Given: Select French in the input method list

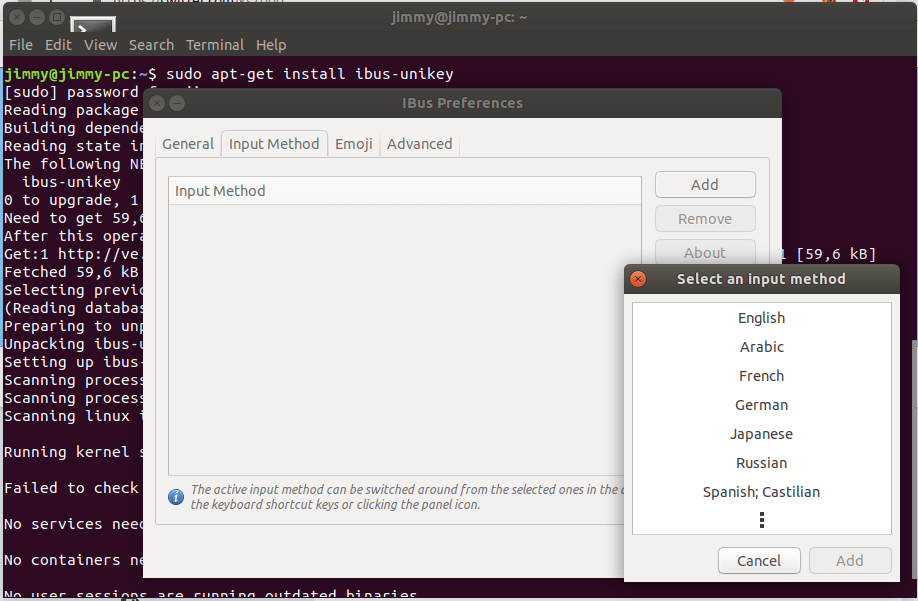Looking at the screenshot, I should 761,376.
